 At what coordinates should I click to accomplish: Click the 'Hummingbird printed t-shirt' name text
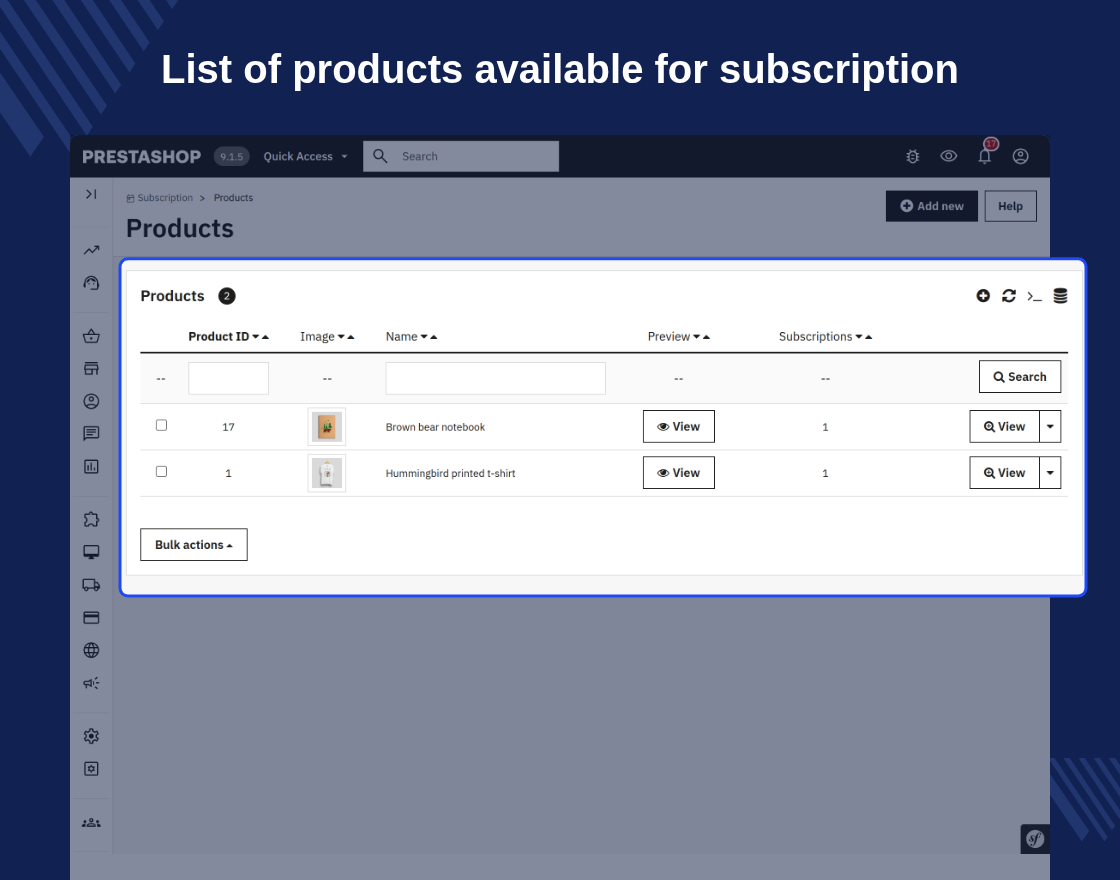coord(450,474)
